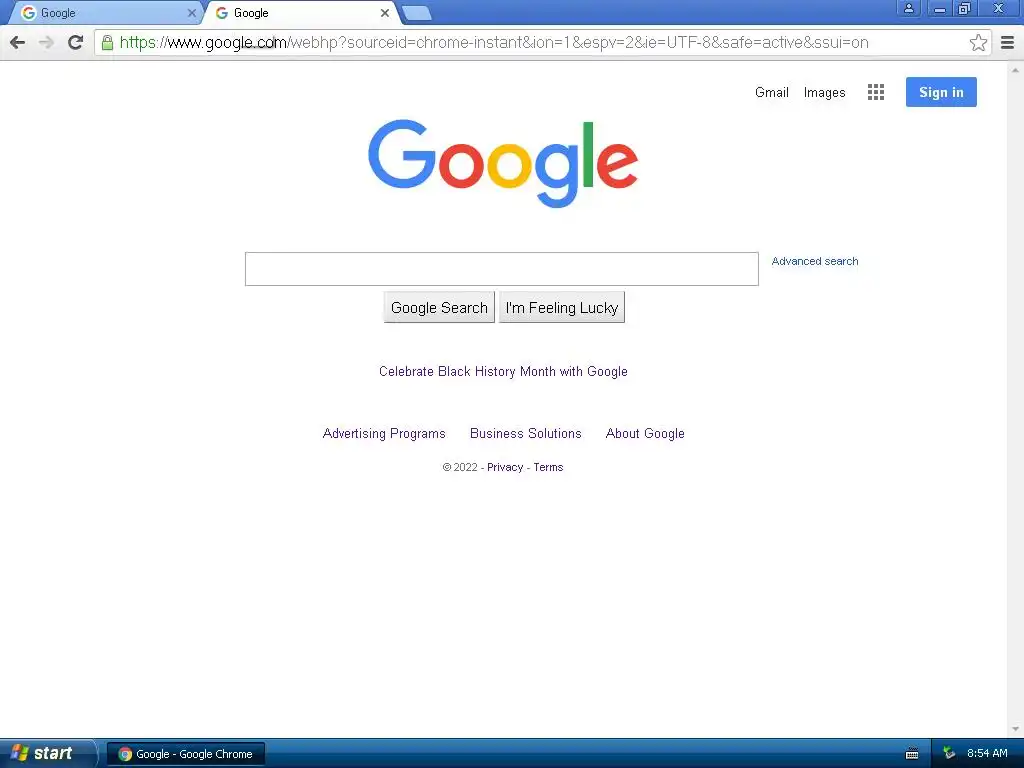Close the active second Google tab
The image size is (1024, 768).
point(385,12)
